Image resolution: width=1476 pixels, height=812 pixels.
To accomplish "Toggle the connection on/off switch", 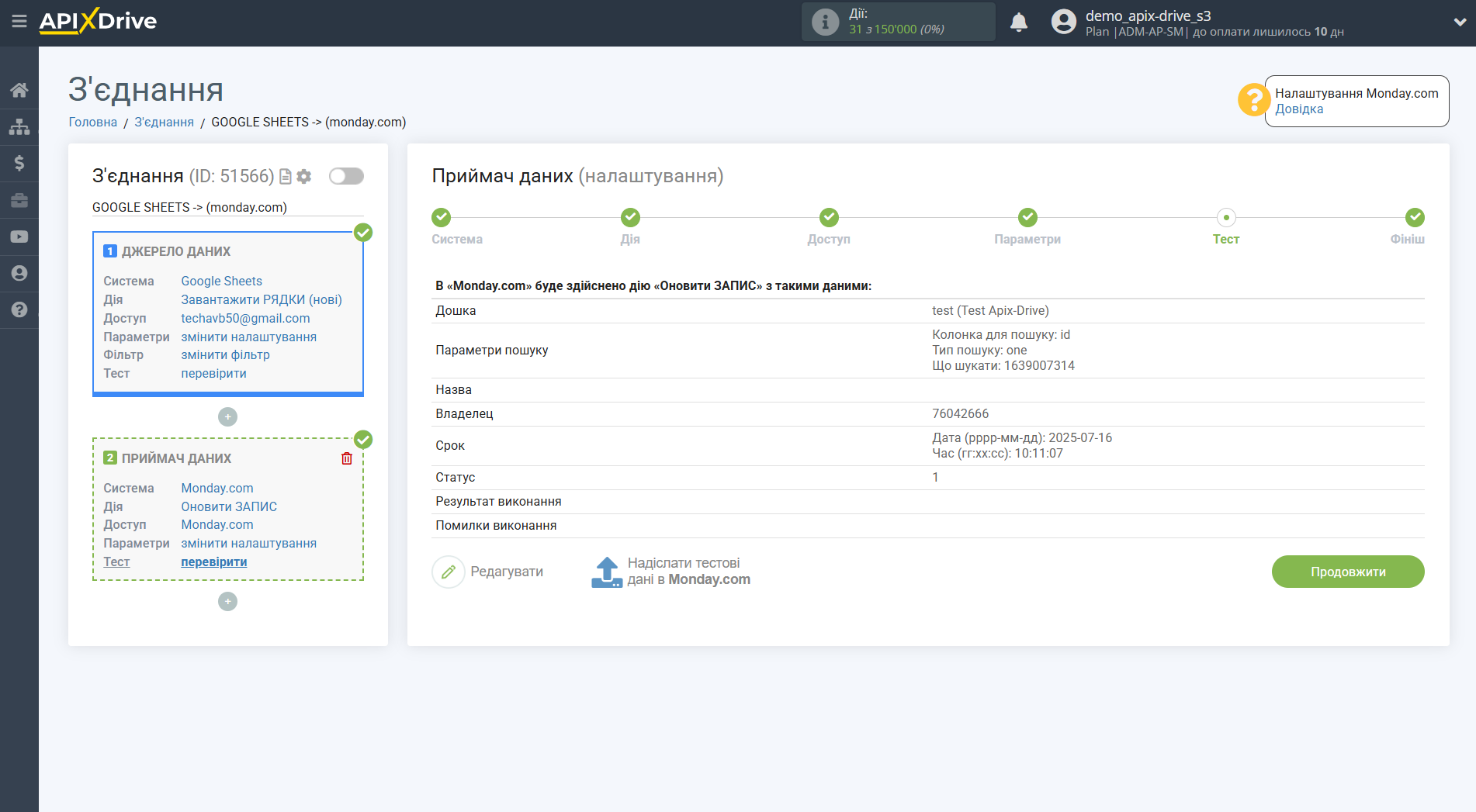I will [x=346, y=176].
